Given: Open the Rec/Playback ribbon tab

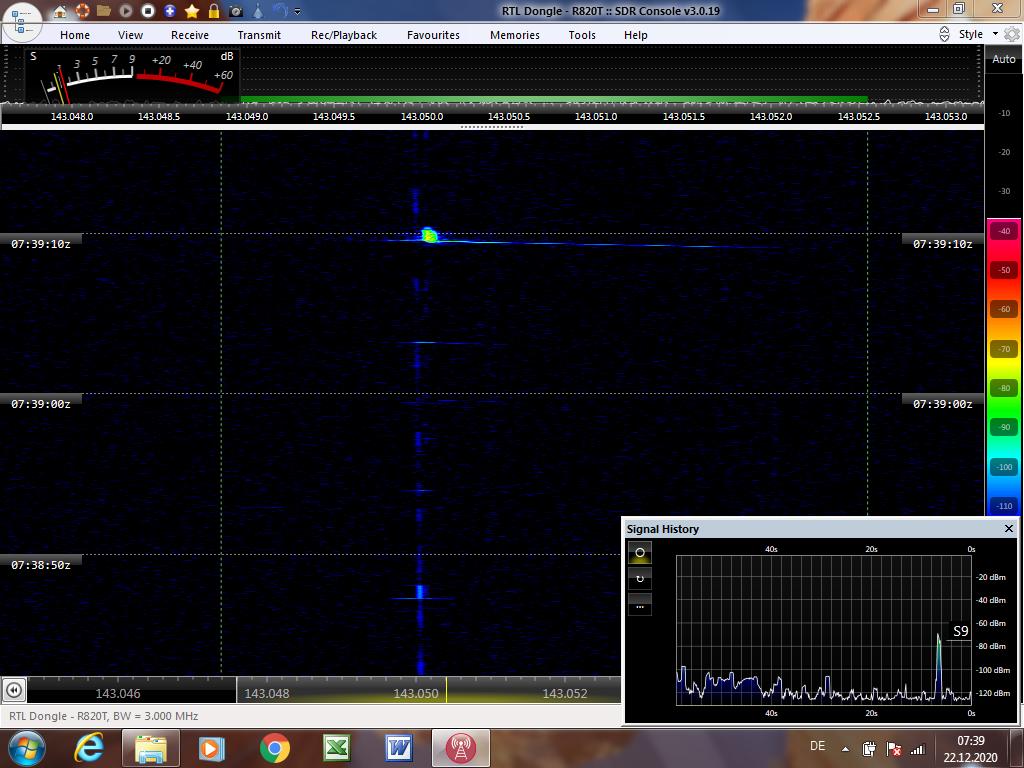Looking at the screenshot, I should coord(344,35).
